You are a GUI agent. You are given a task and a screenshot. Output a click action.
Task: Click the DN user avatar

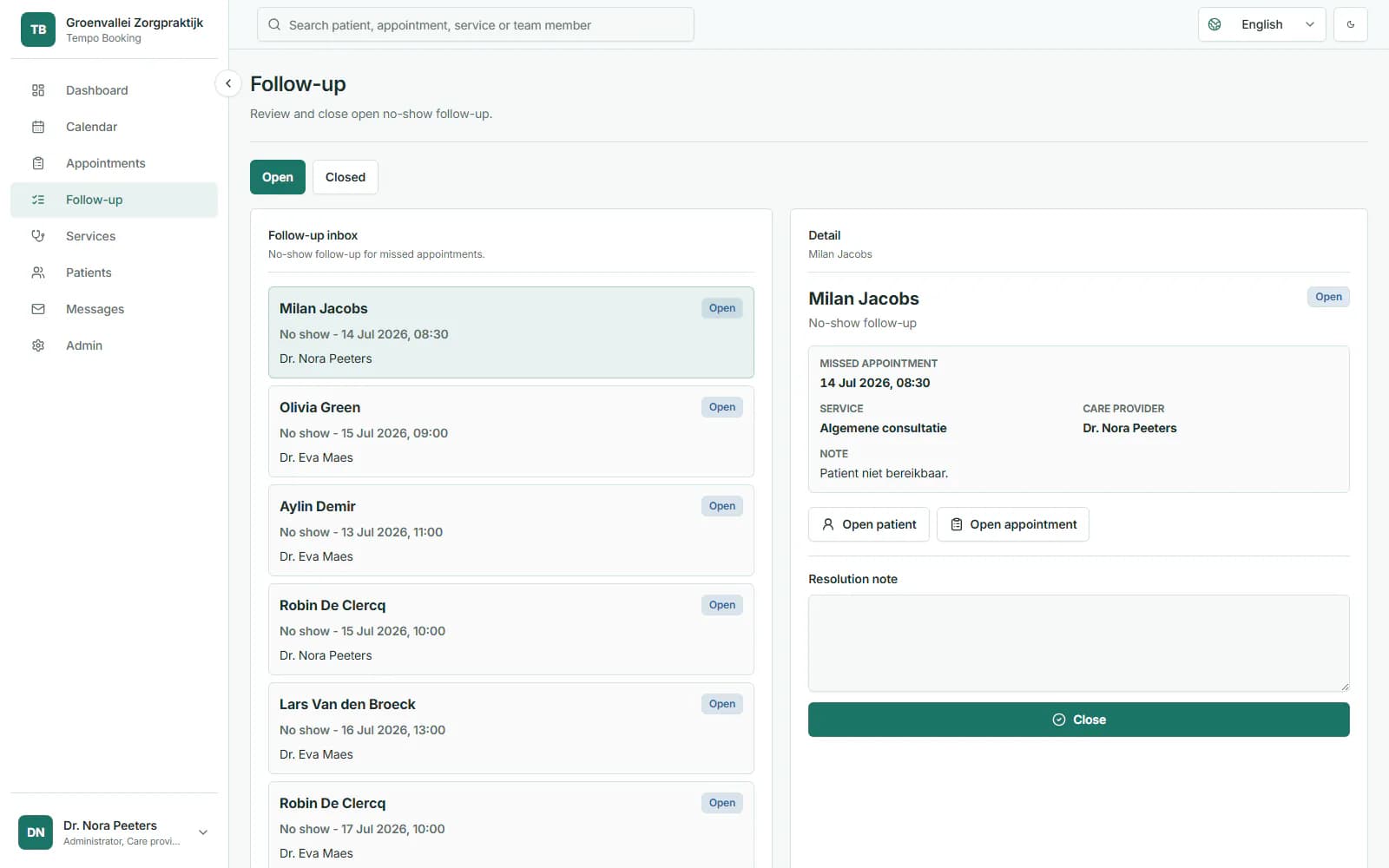(x=36, y=832)
